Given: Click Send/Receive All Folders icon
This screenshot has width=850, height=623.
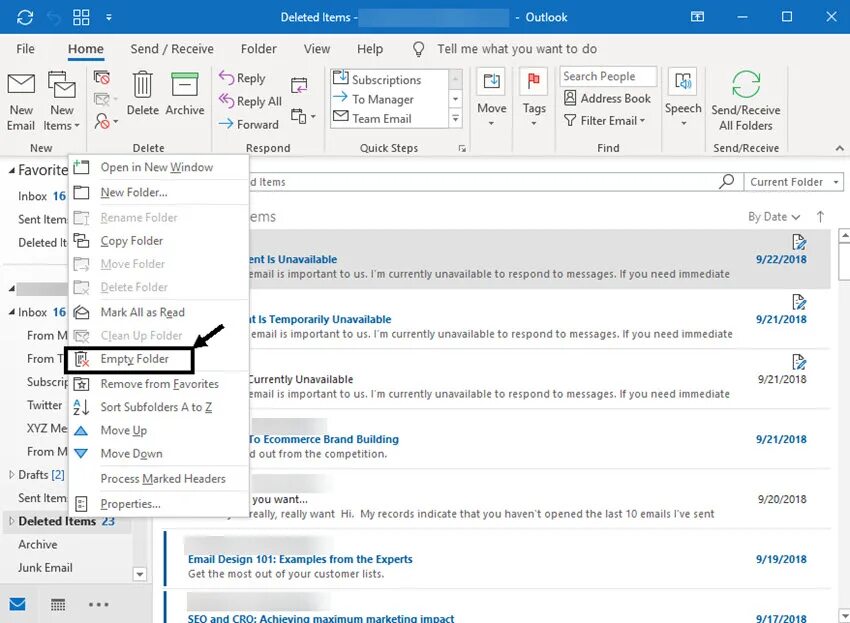Looking at the screenshot, I should [x=746, y=84].
